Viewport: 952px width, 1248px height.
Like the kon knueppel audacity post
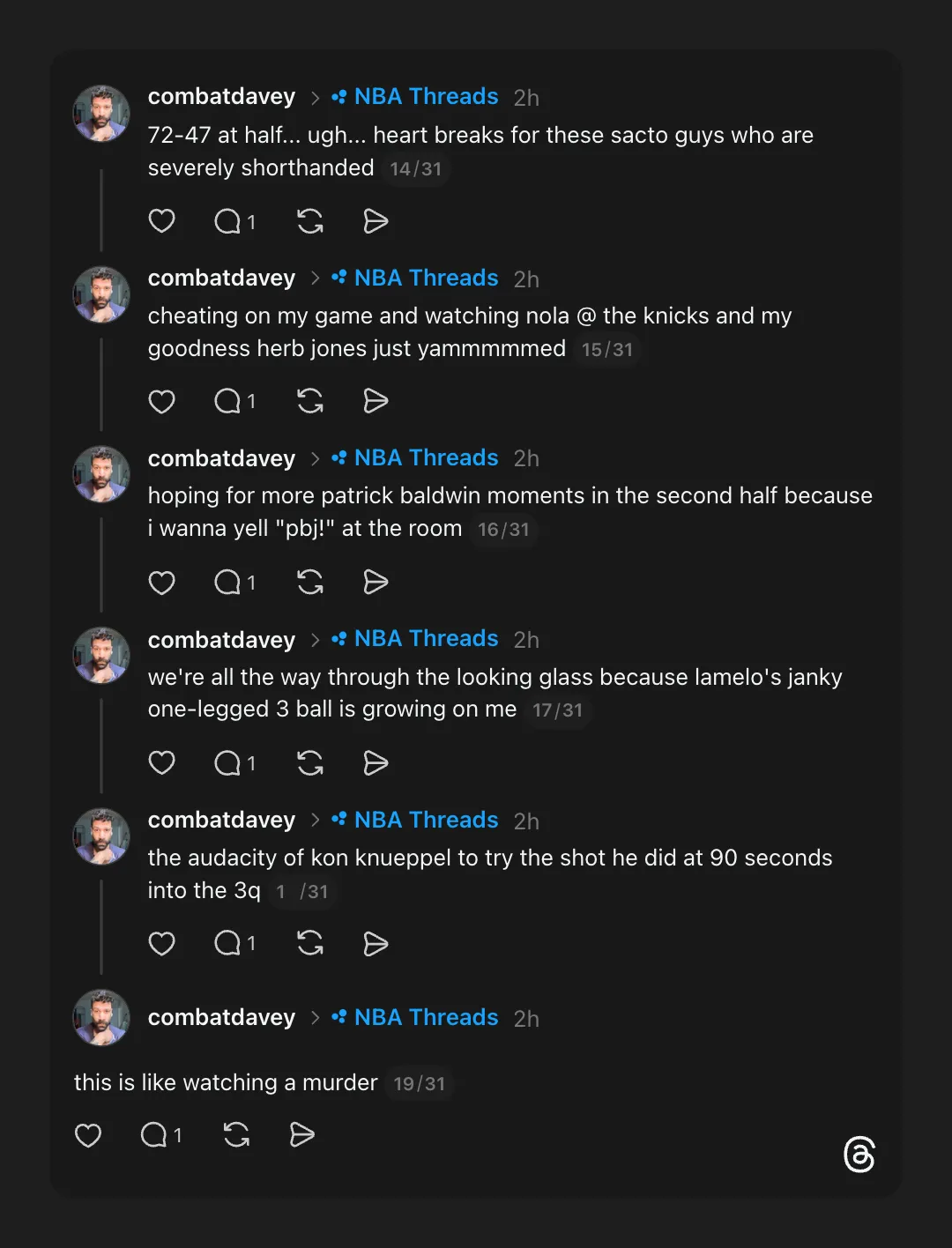161,944
